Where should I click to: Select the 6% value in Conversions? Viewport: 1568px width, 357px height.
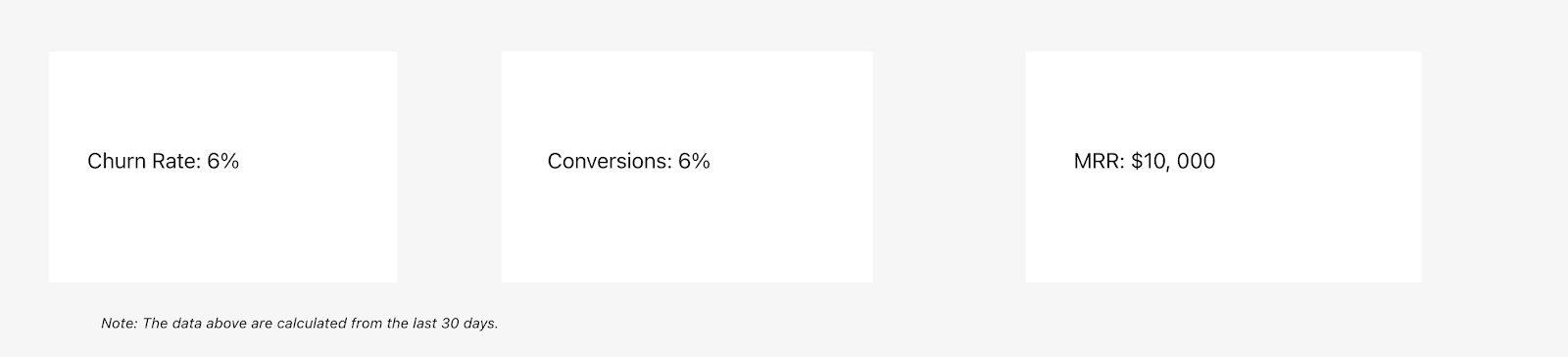tap(694, 161)
